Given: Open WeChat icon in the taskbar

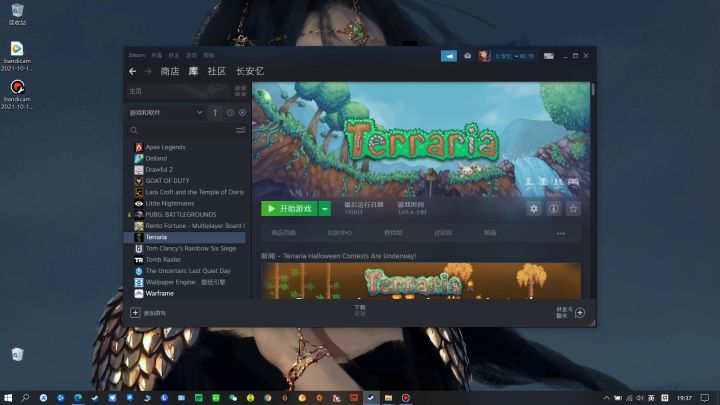Looking at the screenshot, I should 233,398.
